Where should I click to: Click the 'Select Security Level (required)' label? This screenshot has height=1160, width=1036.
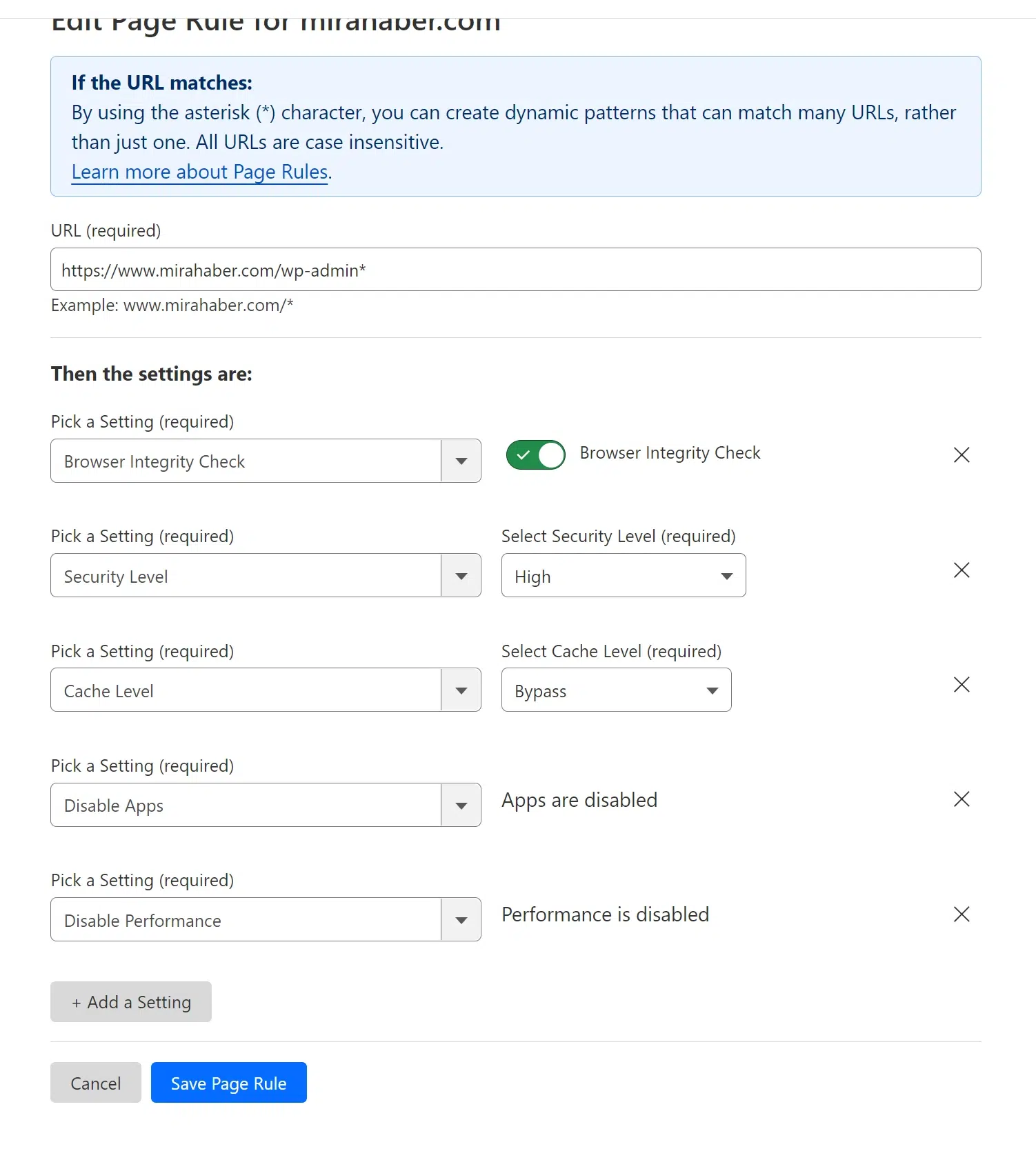(619, 537)
